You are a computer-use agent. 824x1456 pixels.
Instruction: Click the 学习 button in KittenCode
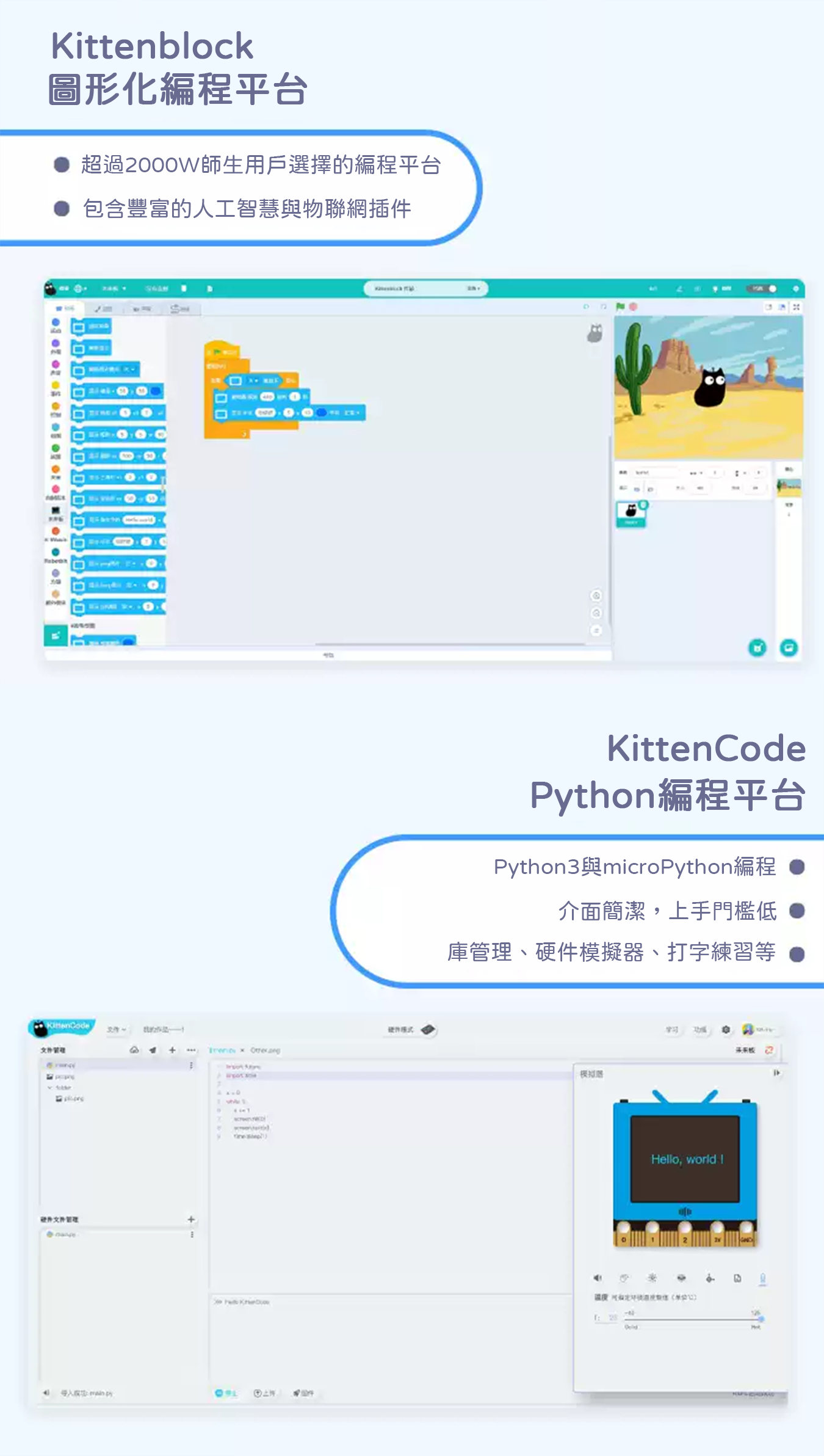point(672,1030)
